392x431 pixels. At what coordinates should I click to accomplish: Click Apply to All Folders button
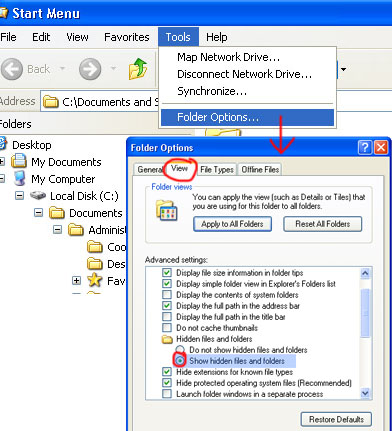tap(232, 224)
